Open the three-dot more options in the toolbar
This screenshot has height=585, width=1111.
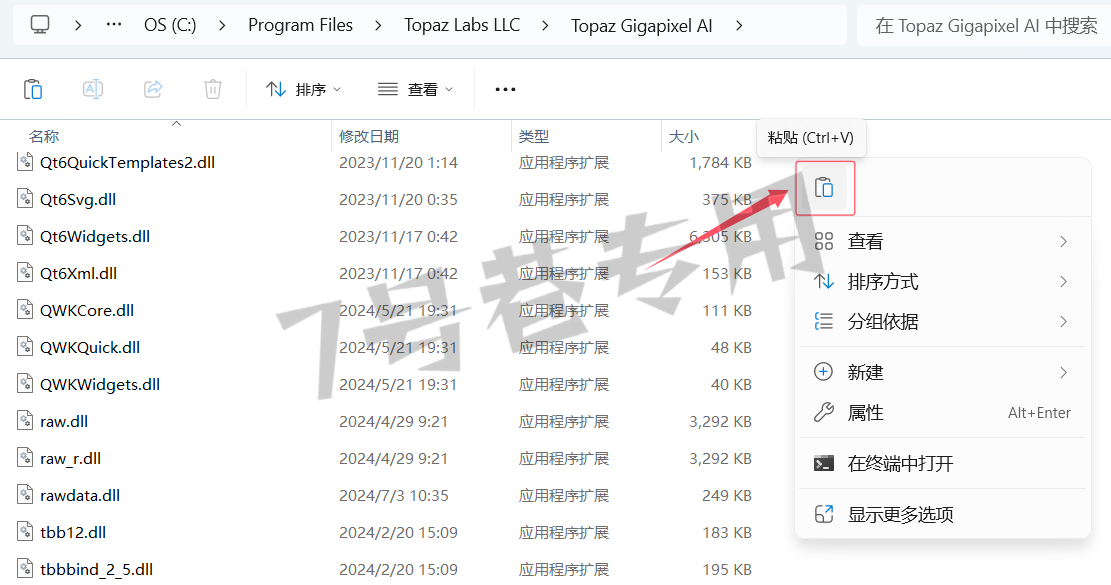(505, 89)
